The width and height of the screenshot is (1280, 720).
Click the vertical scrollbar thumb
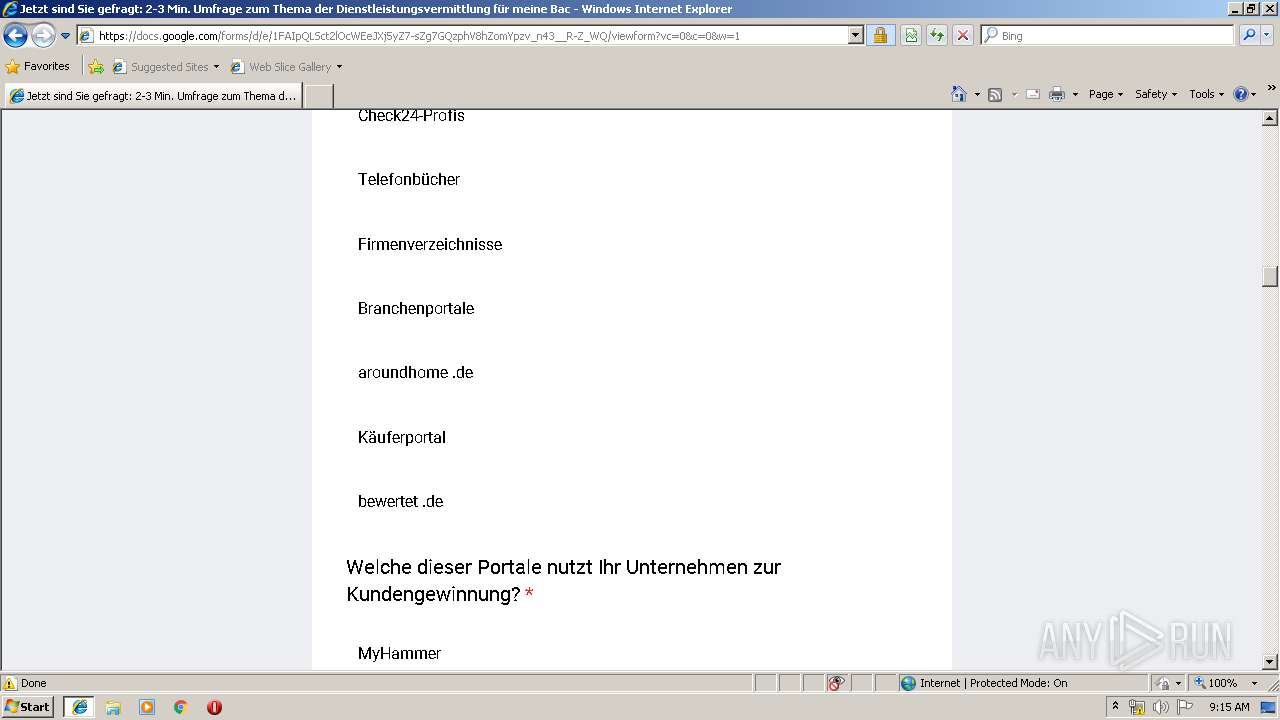pyautogui.click(x=1270, y=276)
